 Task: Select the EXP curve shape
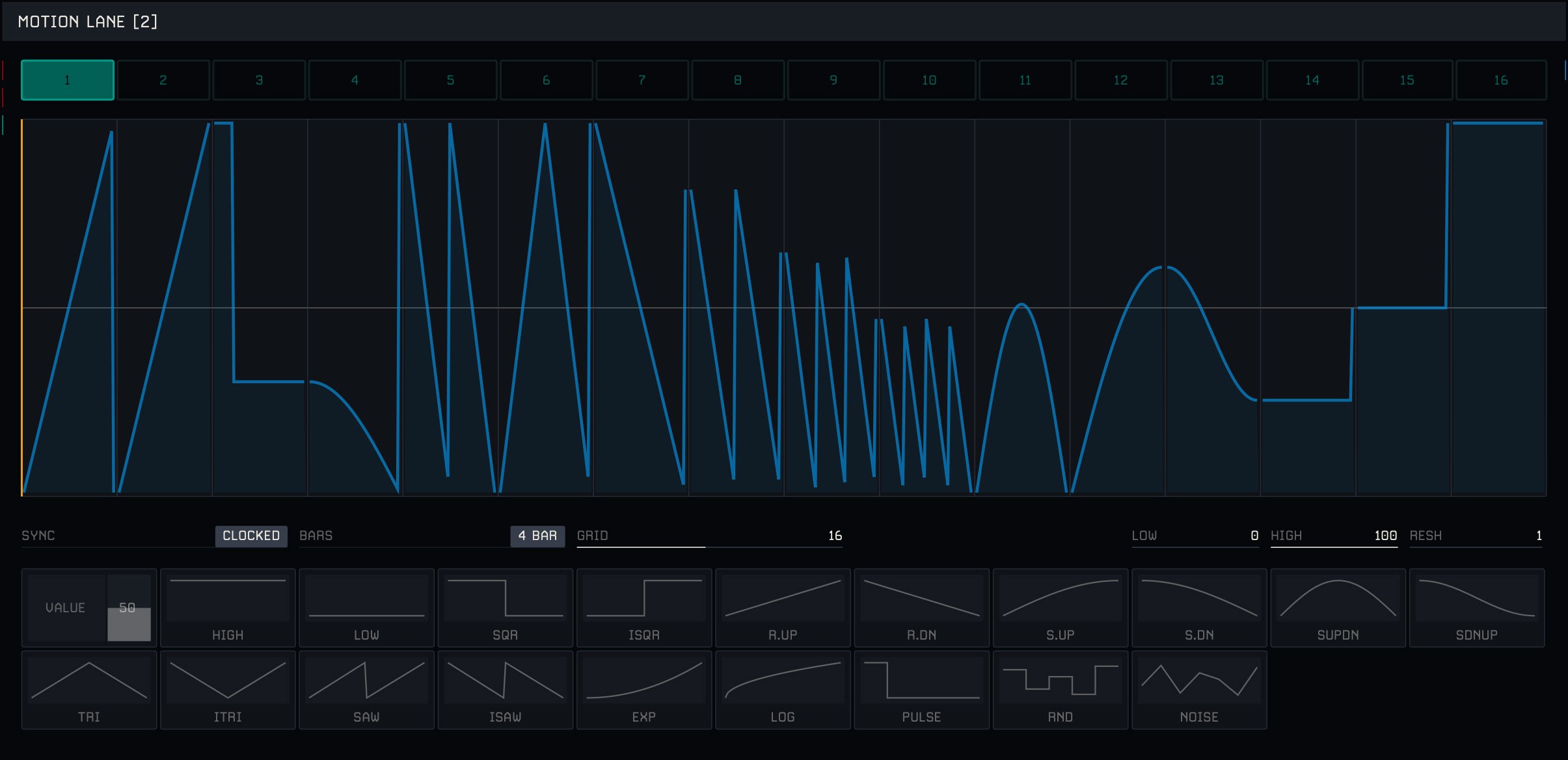(x=643, y=689)
